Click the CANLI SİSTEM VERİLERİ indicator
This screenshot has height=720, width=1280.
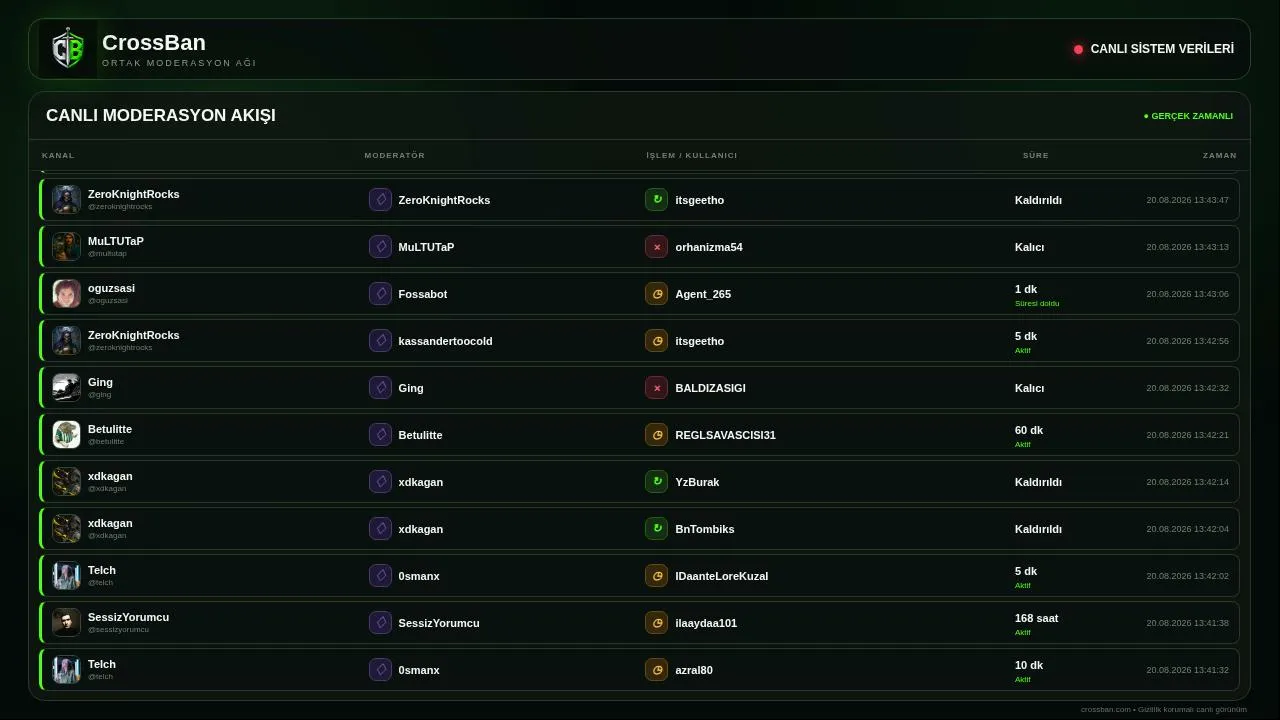(x=1153, y=49)
